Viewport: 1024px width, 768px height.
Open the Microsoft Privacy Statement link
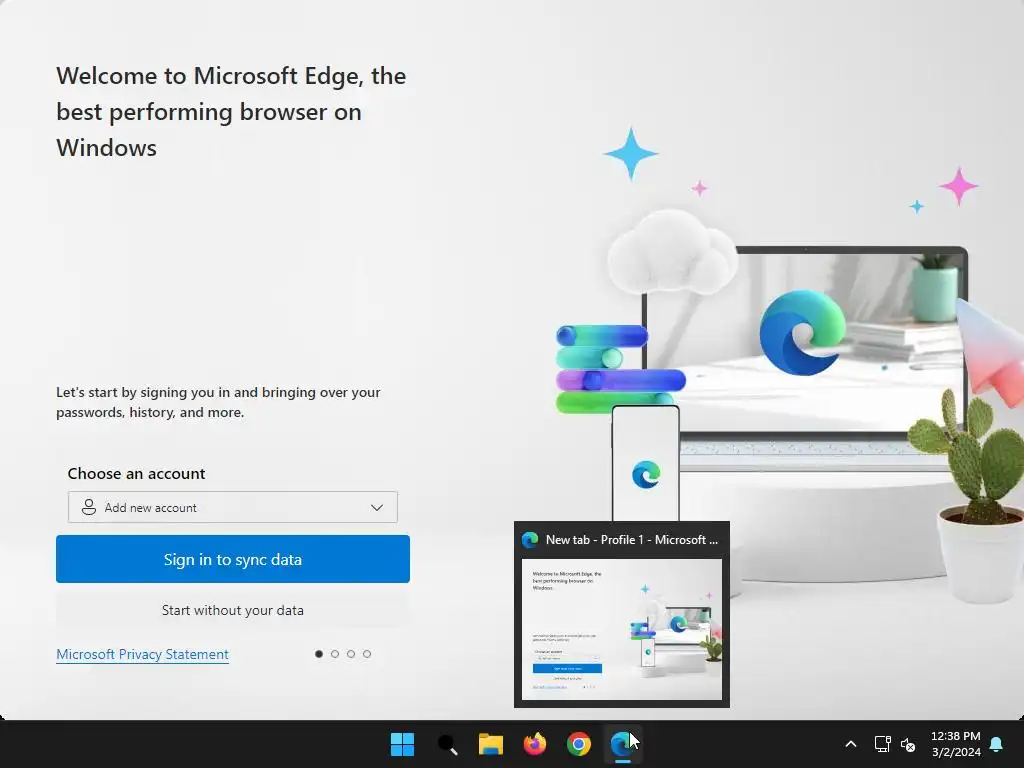point(142,654)
